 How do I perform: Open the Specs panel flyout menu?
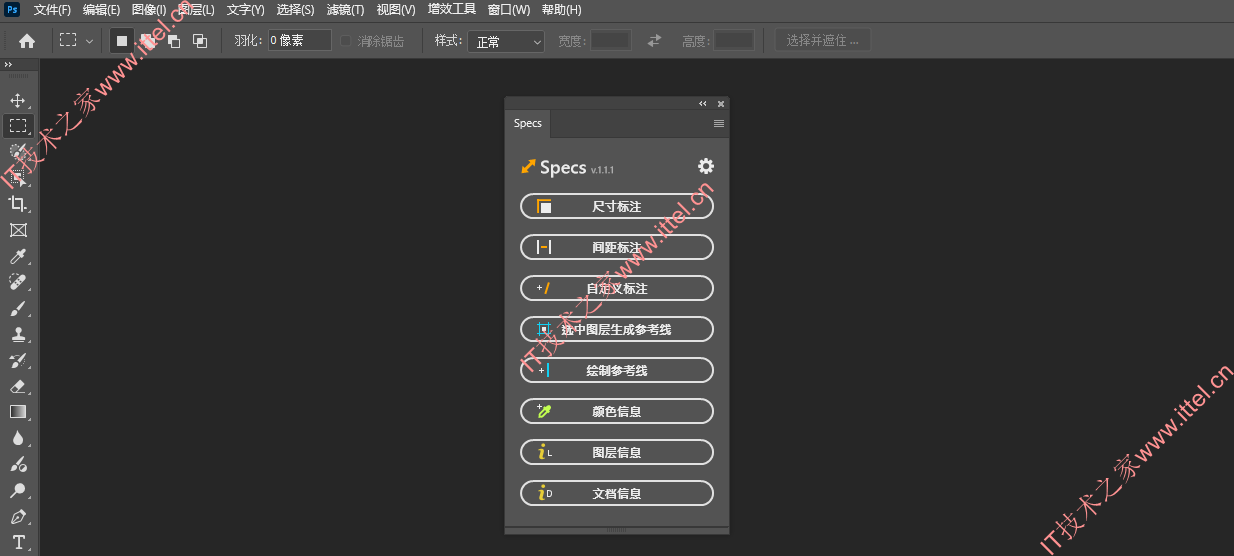point(719,124)
